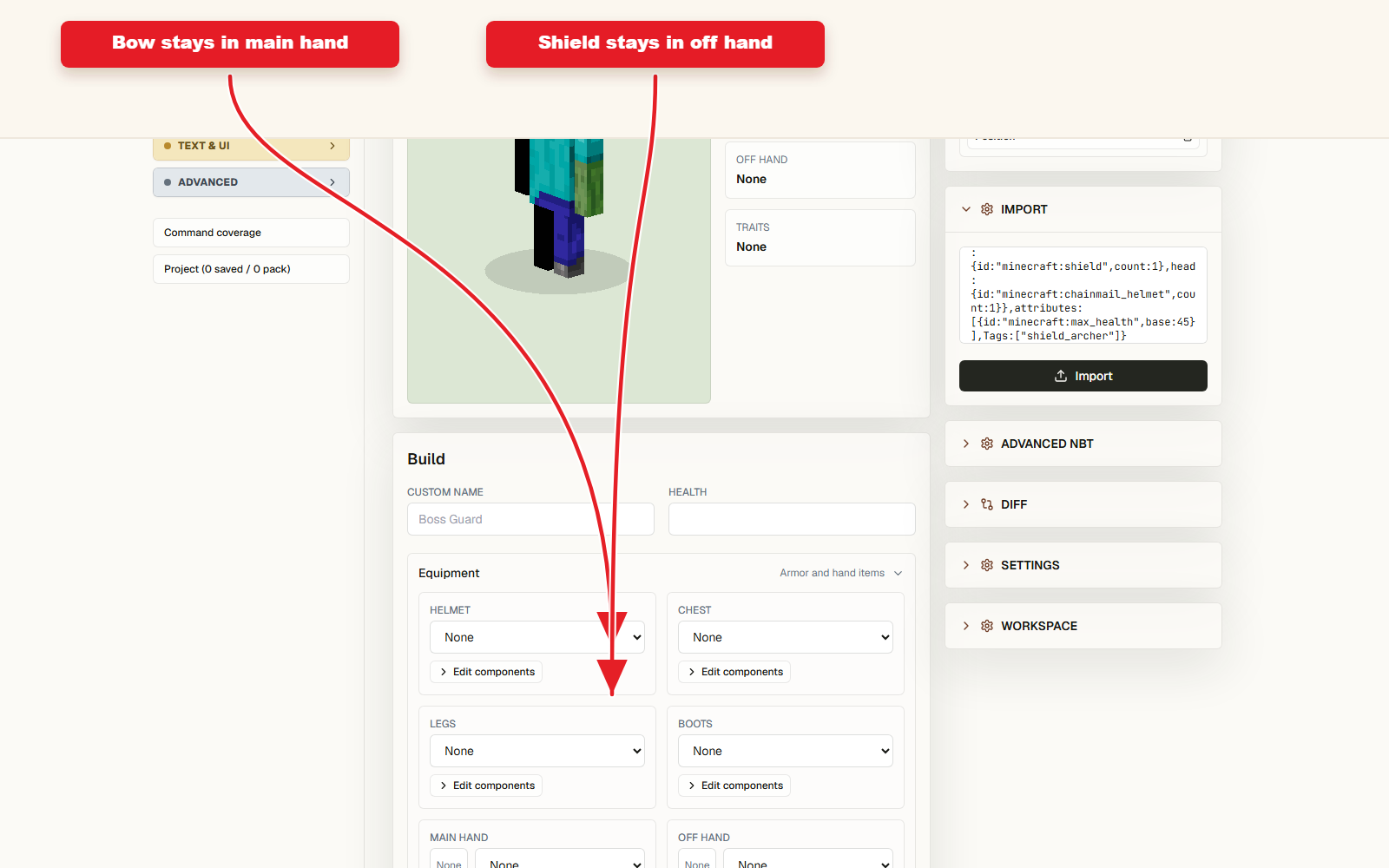Collapse the IMPORT section using its chevron

click(966, 209)
